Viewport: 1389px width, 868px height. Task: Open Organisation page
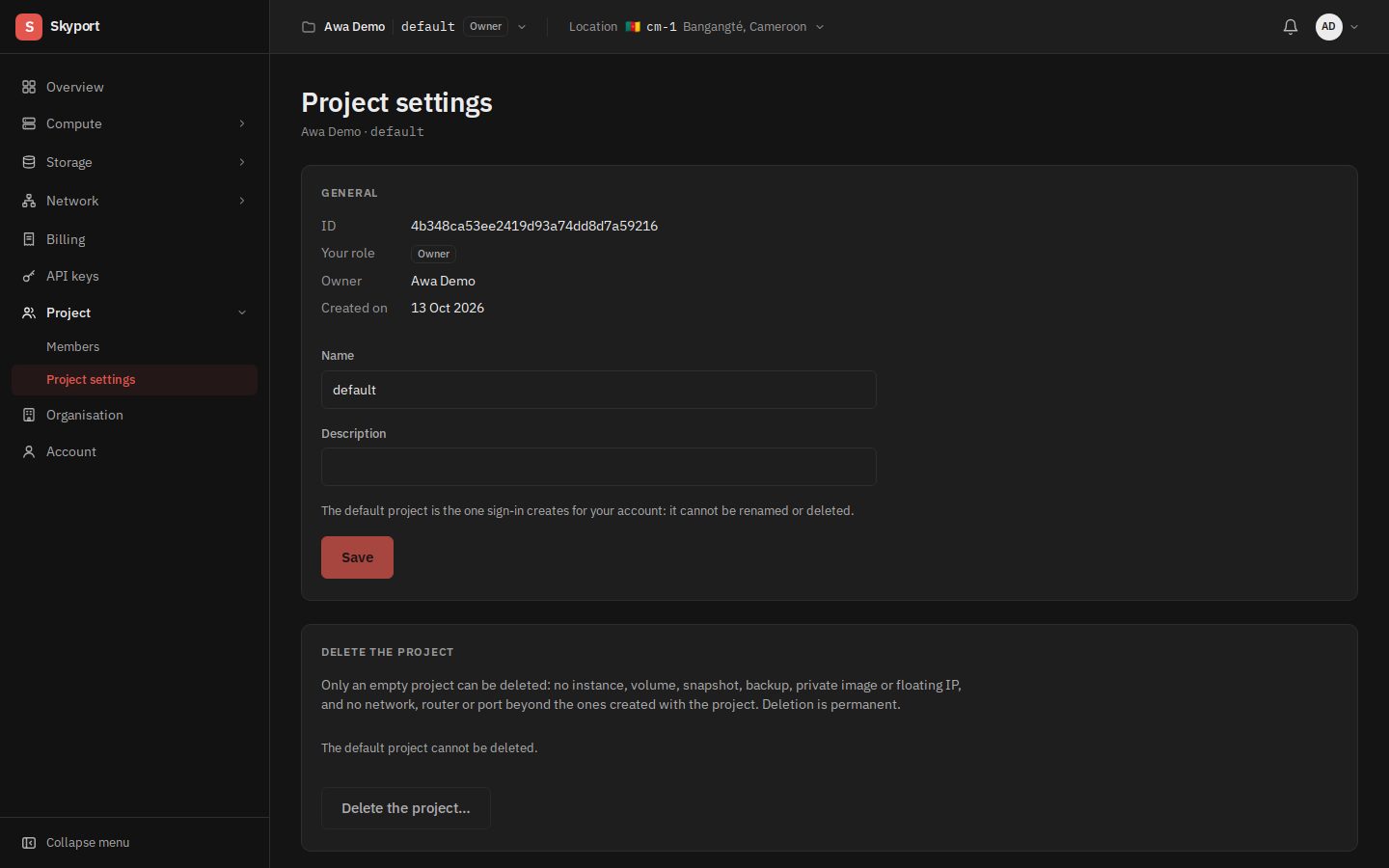pyautogui.click(x=134, y=415)
